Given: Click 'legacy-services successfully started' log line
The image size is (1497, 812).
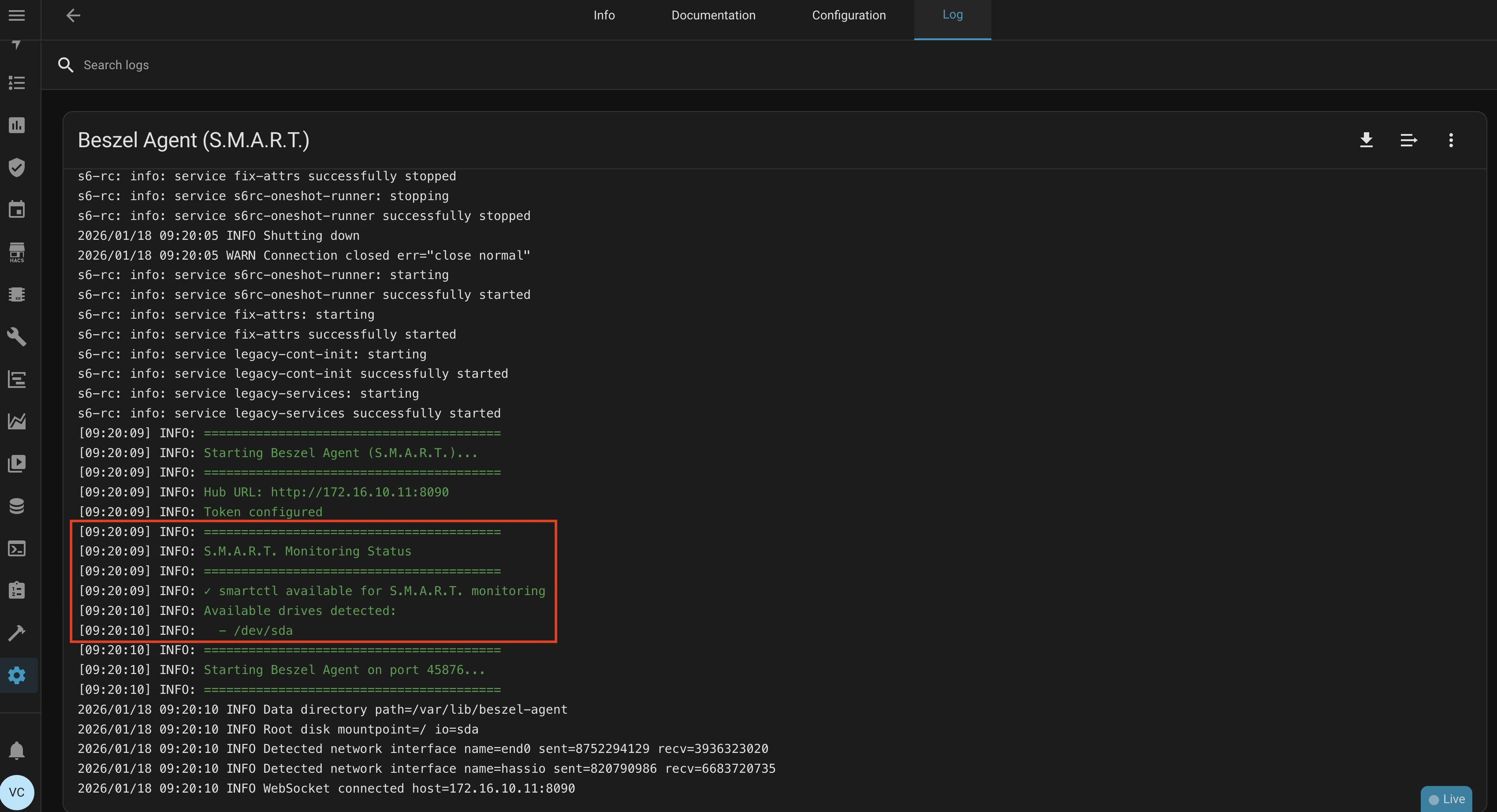Looking at the screenshot, I should 289,413.
